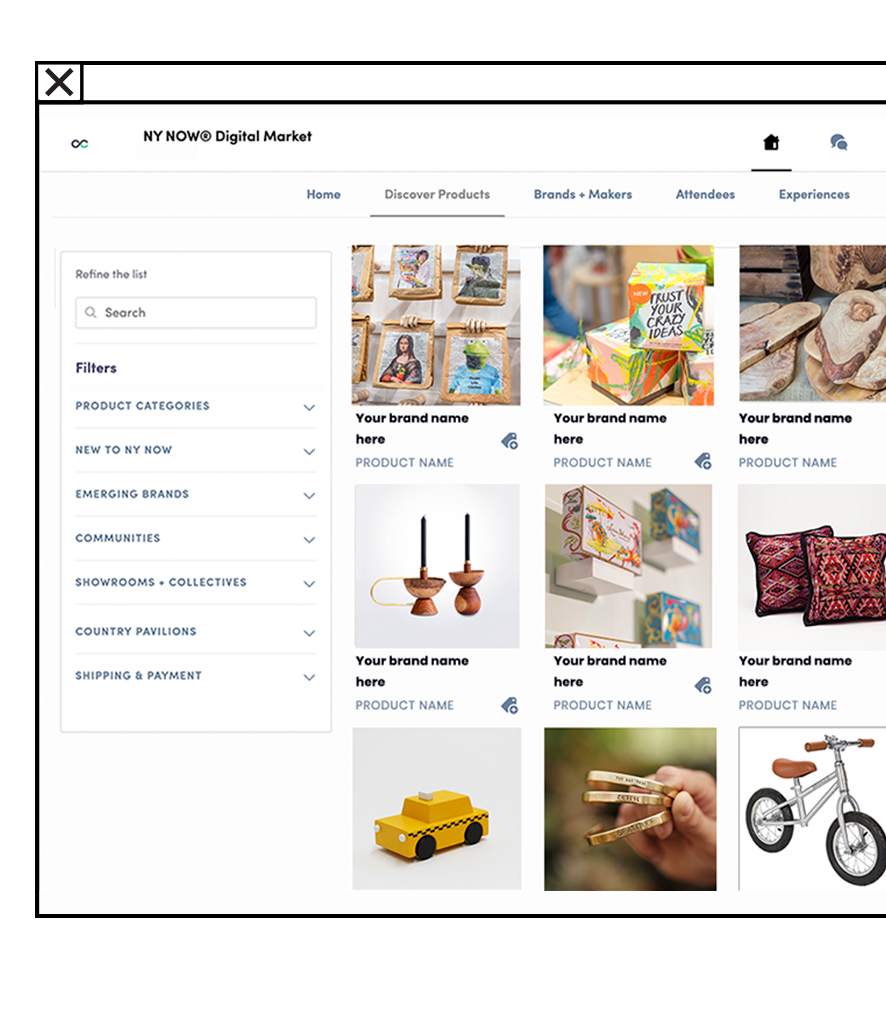Switch to the Brands + Makers tab
Image resolution: width=886 pixels, height=1031 pixels.
(x=583, y=195)
